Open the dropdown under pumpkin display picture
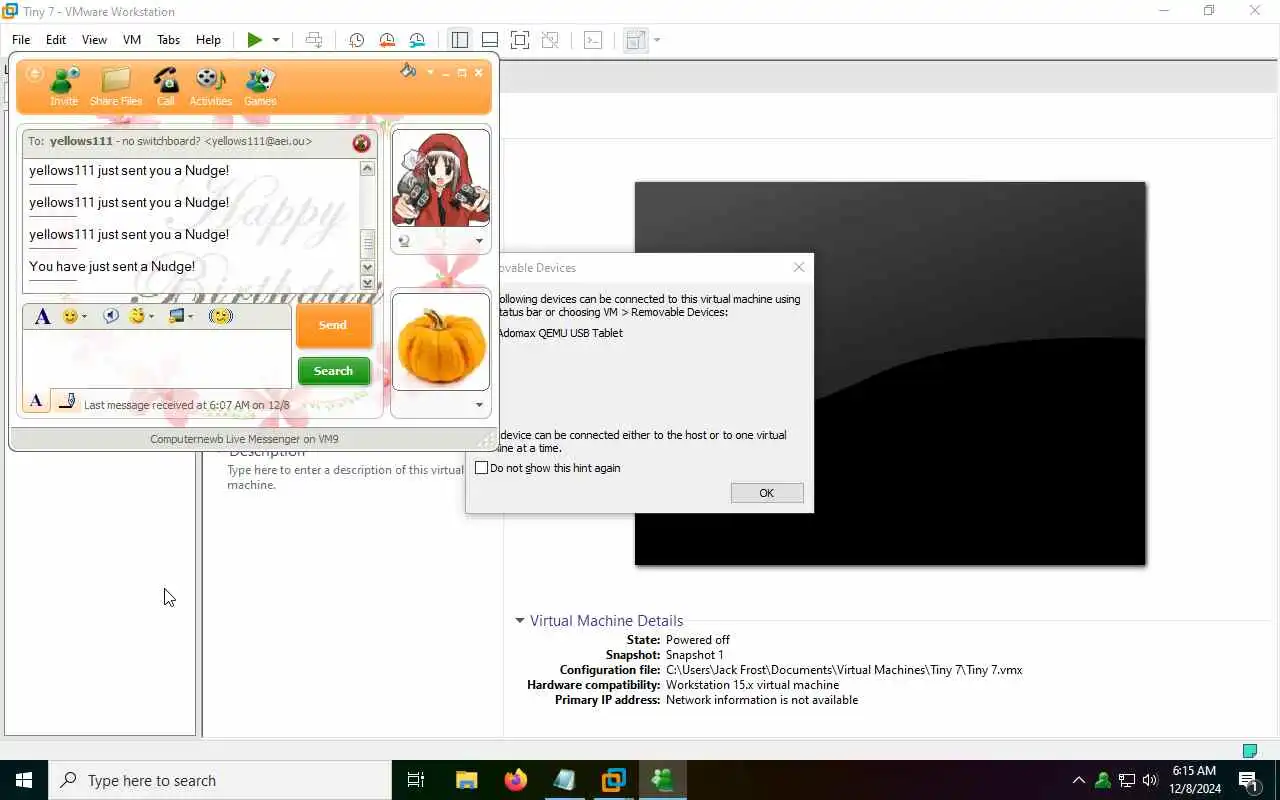 pos(479,405)
